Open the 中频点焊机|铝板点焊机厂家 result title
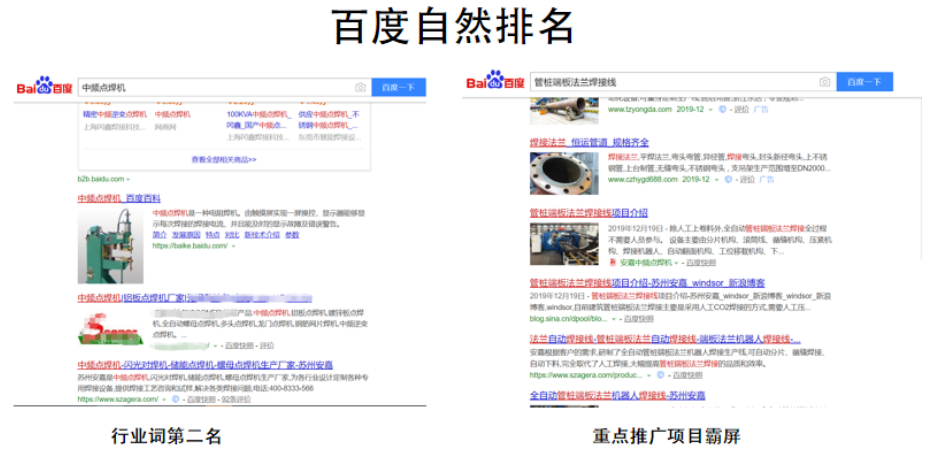The height and width of the screenshot is (469, 938). click(x=194, y=298)
